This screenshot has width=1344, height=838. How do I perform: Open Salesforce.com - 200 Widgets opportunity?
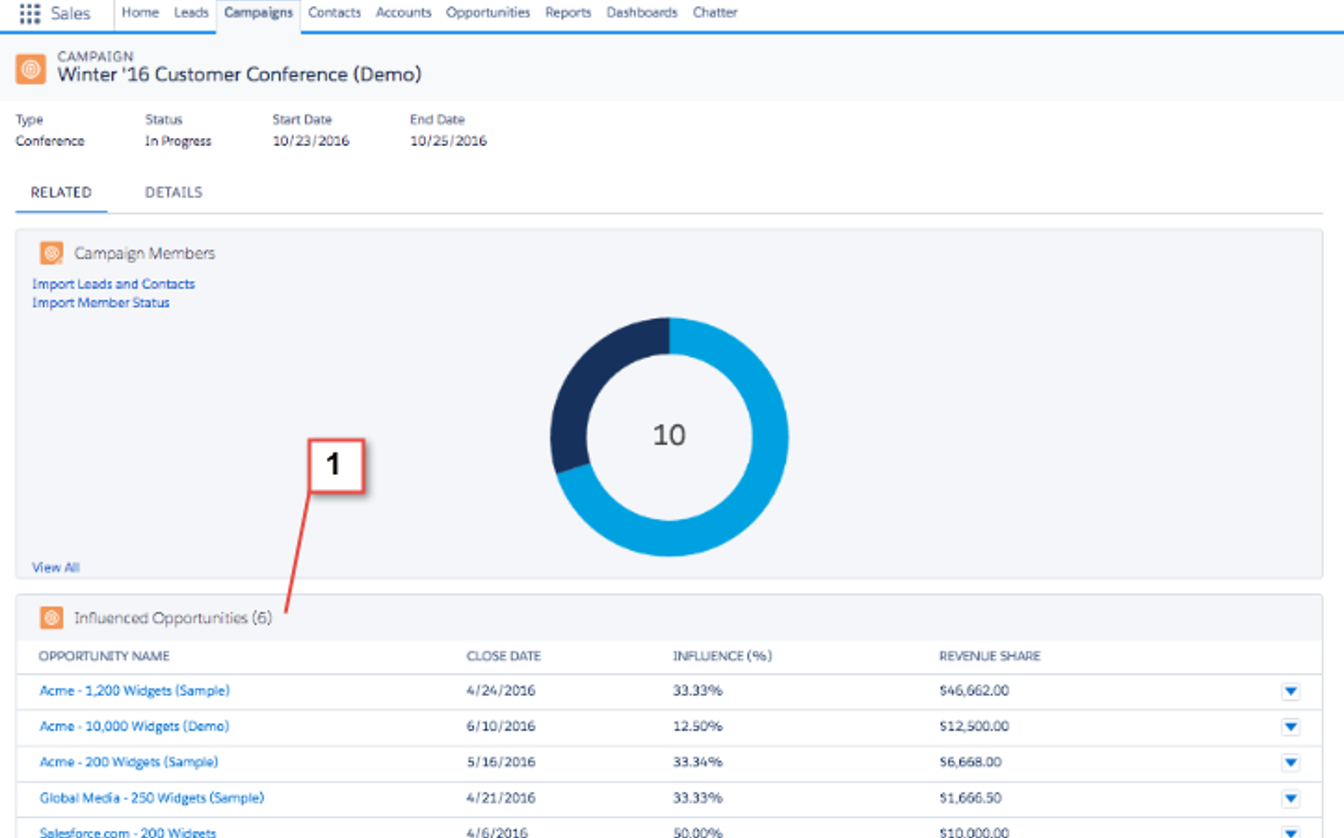[128, 832]
